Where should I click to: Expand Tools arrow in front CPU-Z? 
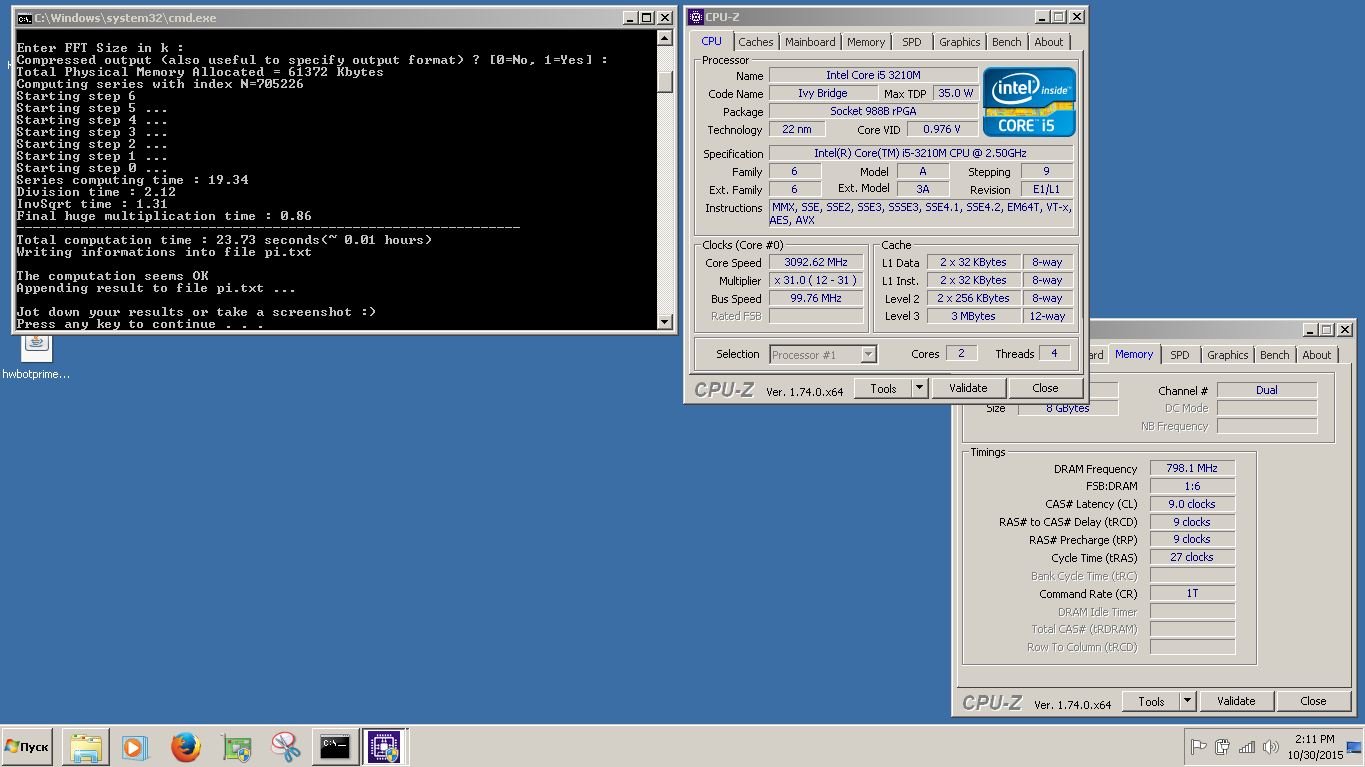(920, 388)
